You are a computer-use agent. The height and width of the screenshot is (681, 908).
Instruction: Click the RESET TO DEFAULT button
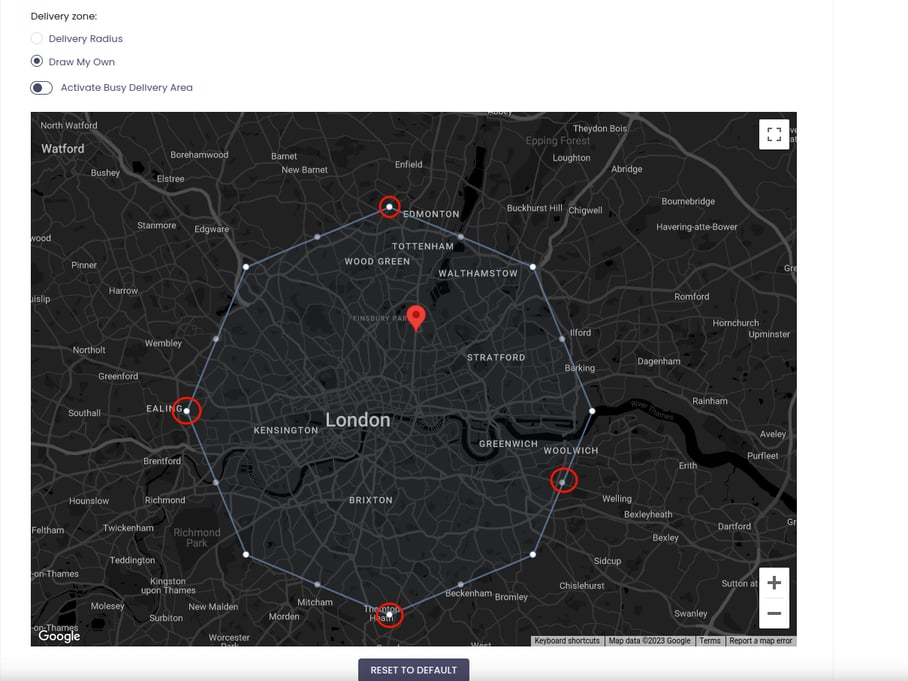413,669
